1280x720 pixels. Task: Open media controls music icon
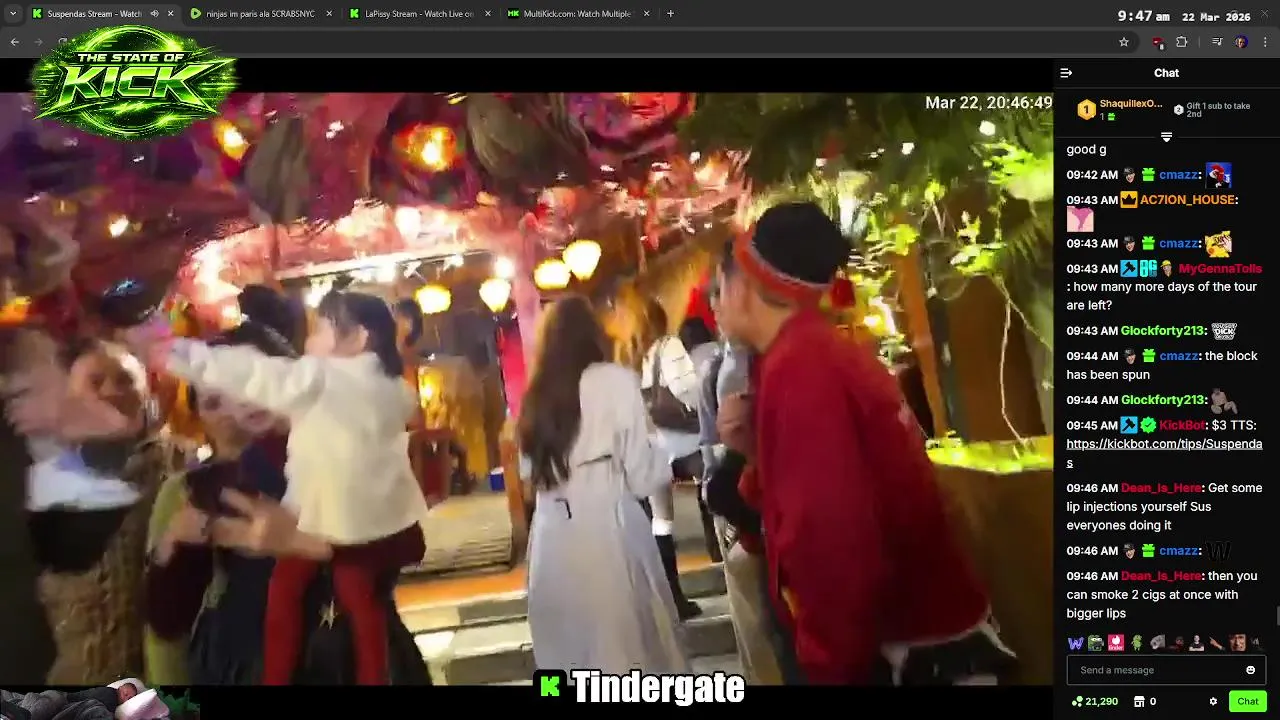[1217, 42]
